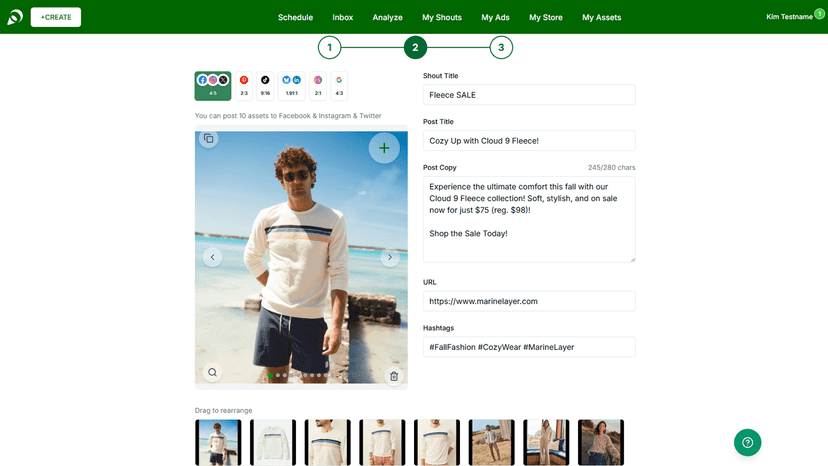Show previous image with left arrow
Viewport: 828px width, 466px height.
[x=212, y=257]
